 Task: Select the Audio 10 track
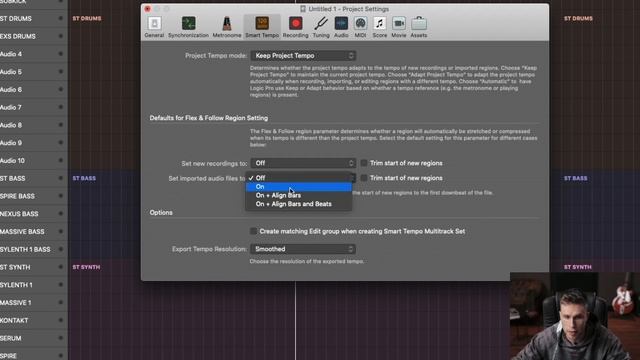33,160
